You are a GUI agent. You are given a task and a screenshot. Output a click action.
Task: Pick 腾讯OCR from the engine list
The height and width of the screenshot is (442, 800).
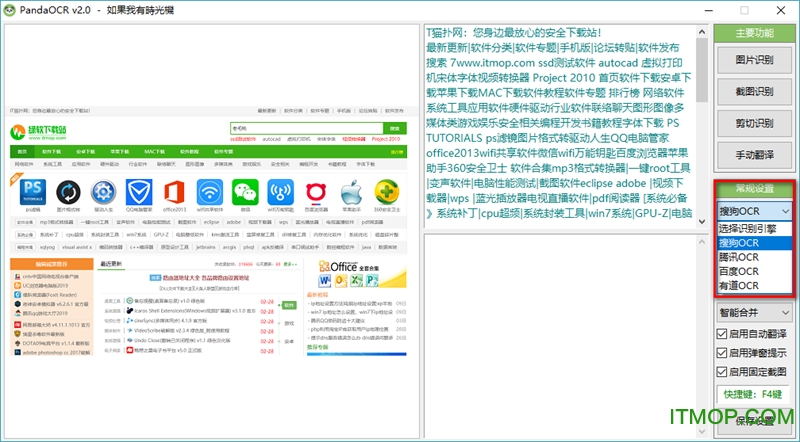pos(754,257)
